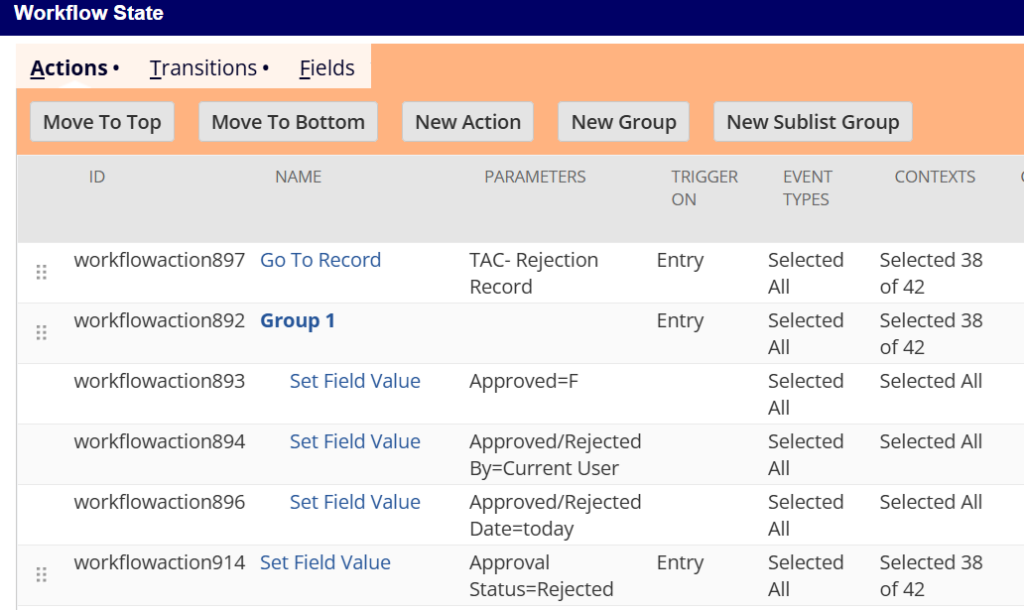Image resolution: width=1024 pixels, height=610 pixels.
Task: Open Set Field Value for workflowaction914
Action: click(x=325, y=563)
